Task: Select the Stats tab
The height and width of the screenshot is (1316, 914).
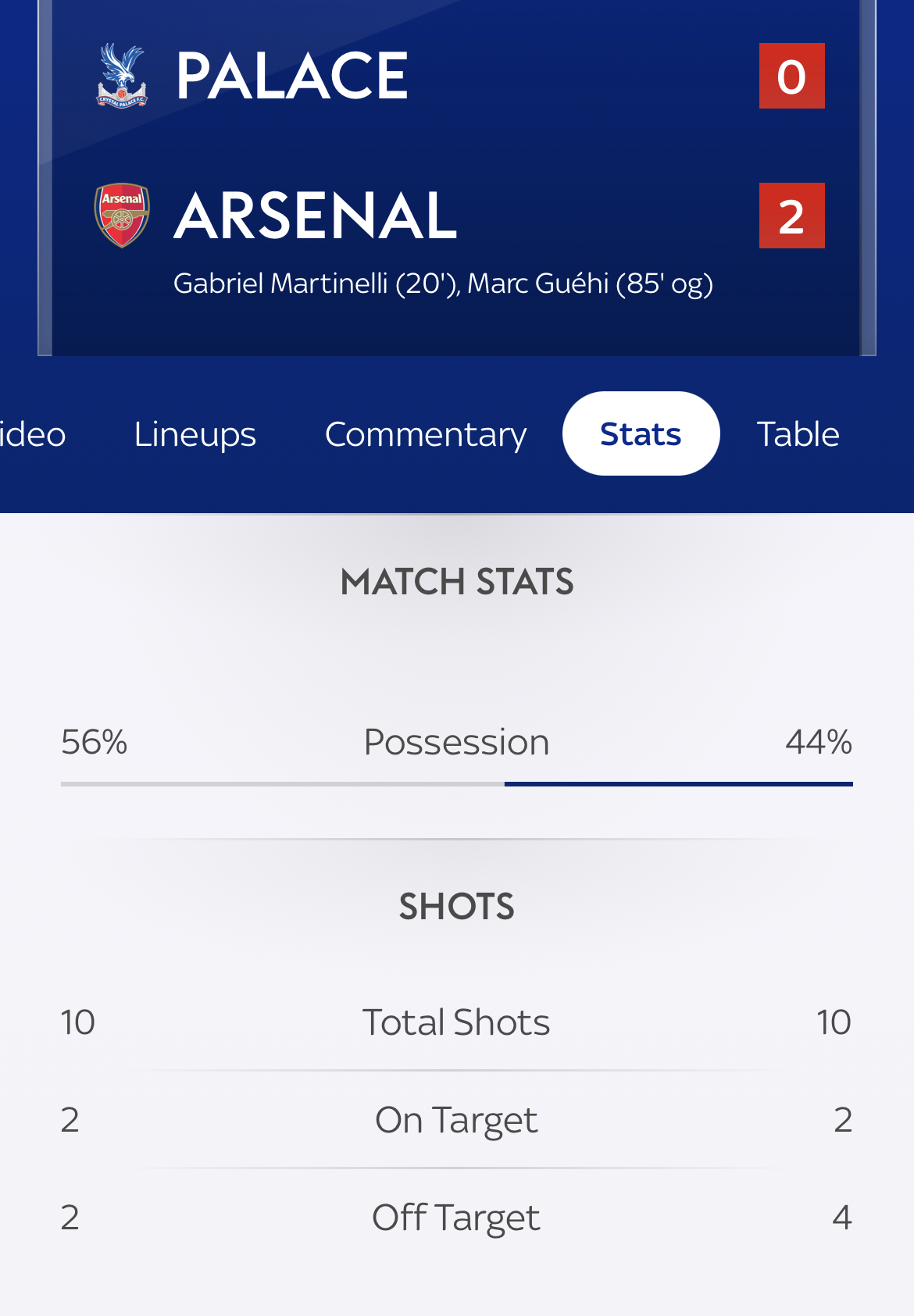Action: click(x=641, y=433)
